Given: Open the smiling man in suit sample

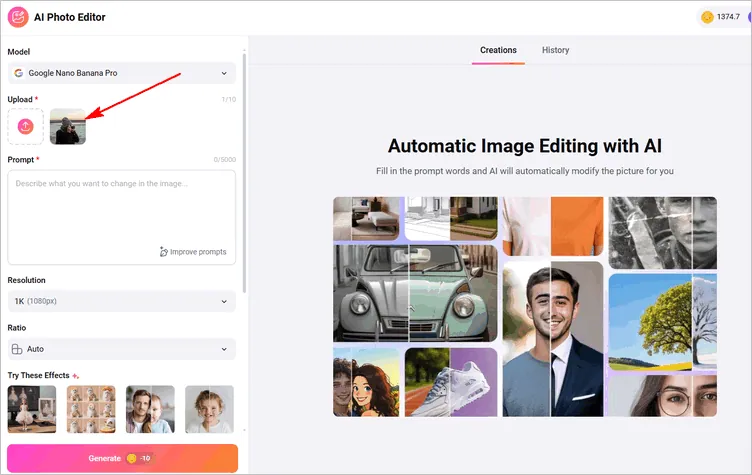Looking at the screenshot, I should click(553, 339).
